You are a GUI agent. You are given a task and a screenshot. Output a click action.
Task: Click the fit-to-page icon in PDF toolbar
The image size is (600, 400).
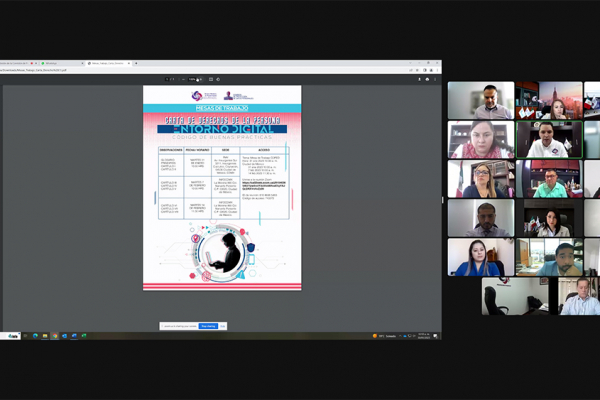[211, 79]
